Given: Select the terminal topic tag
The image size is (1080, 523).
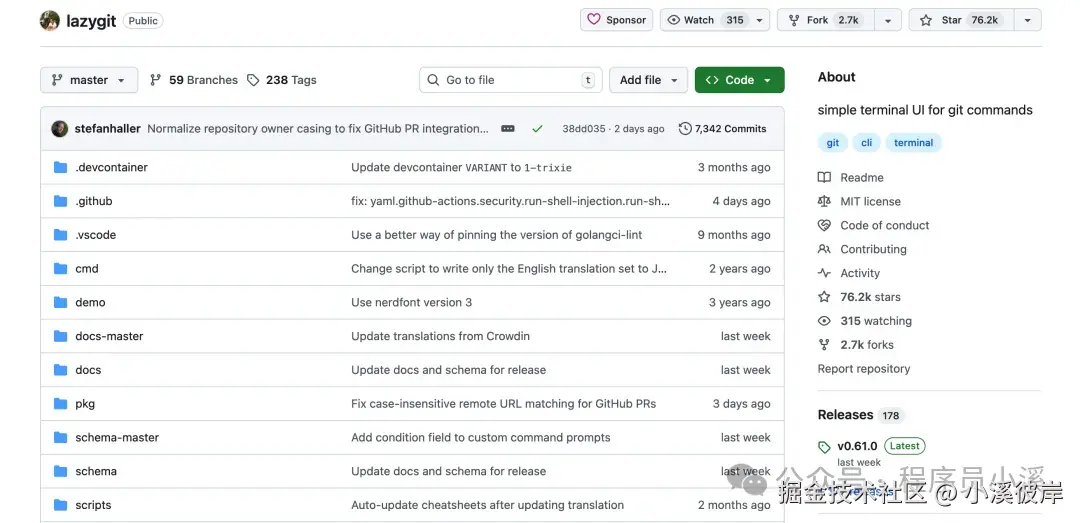Looking at the screenshot, I should point(913,143).
